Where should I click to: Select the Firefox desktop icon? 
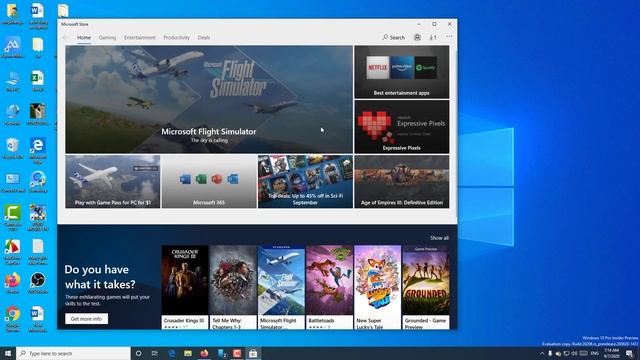[x=13, y=283]
